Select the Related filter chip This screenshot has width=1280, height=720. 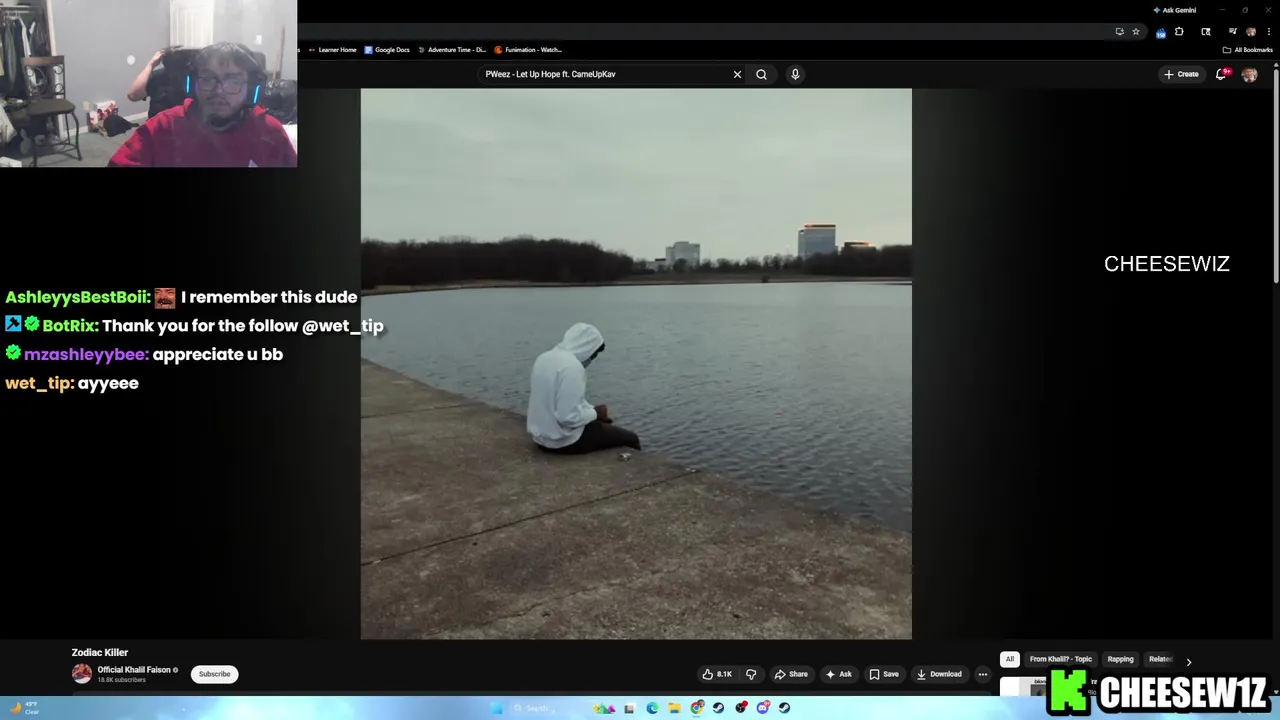pos(1160,659)
